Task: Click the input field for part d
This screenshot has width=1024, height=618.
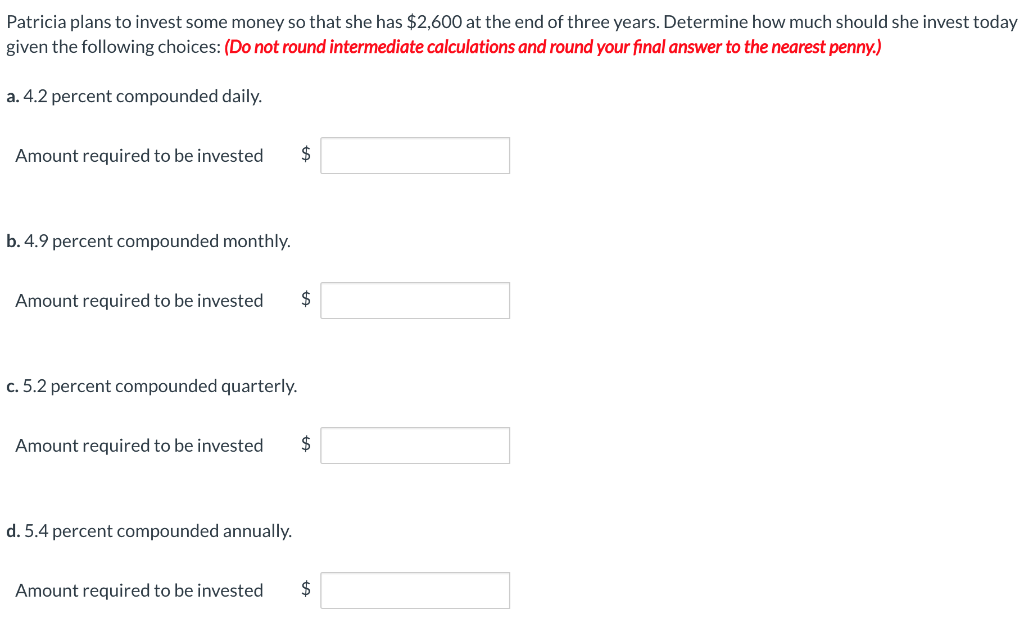Action: point(414,590)
